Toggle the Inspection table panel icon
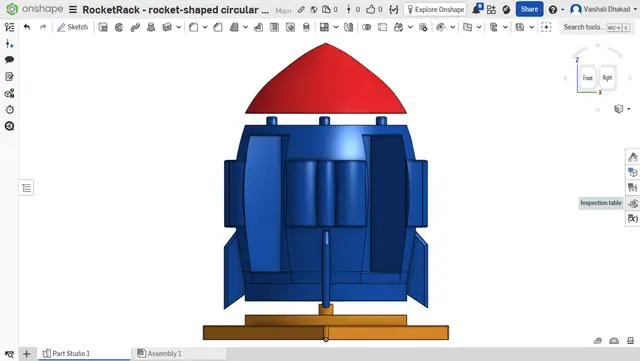Viewport: 640px width, 361px height. pyautogui.click(x=633, y=203)
